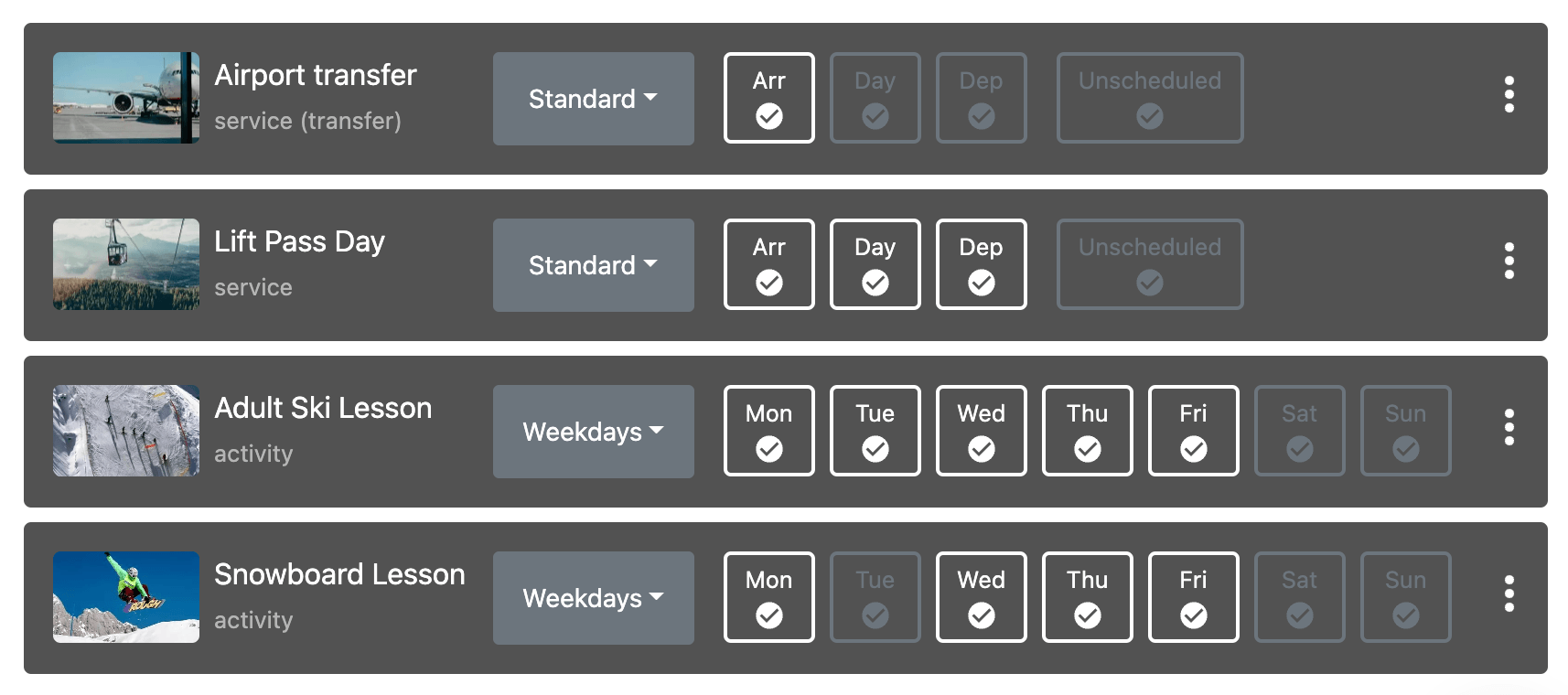Open the Snowboard Lesson three-dot menu

pyautogui.click(x=1509, y=594)
